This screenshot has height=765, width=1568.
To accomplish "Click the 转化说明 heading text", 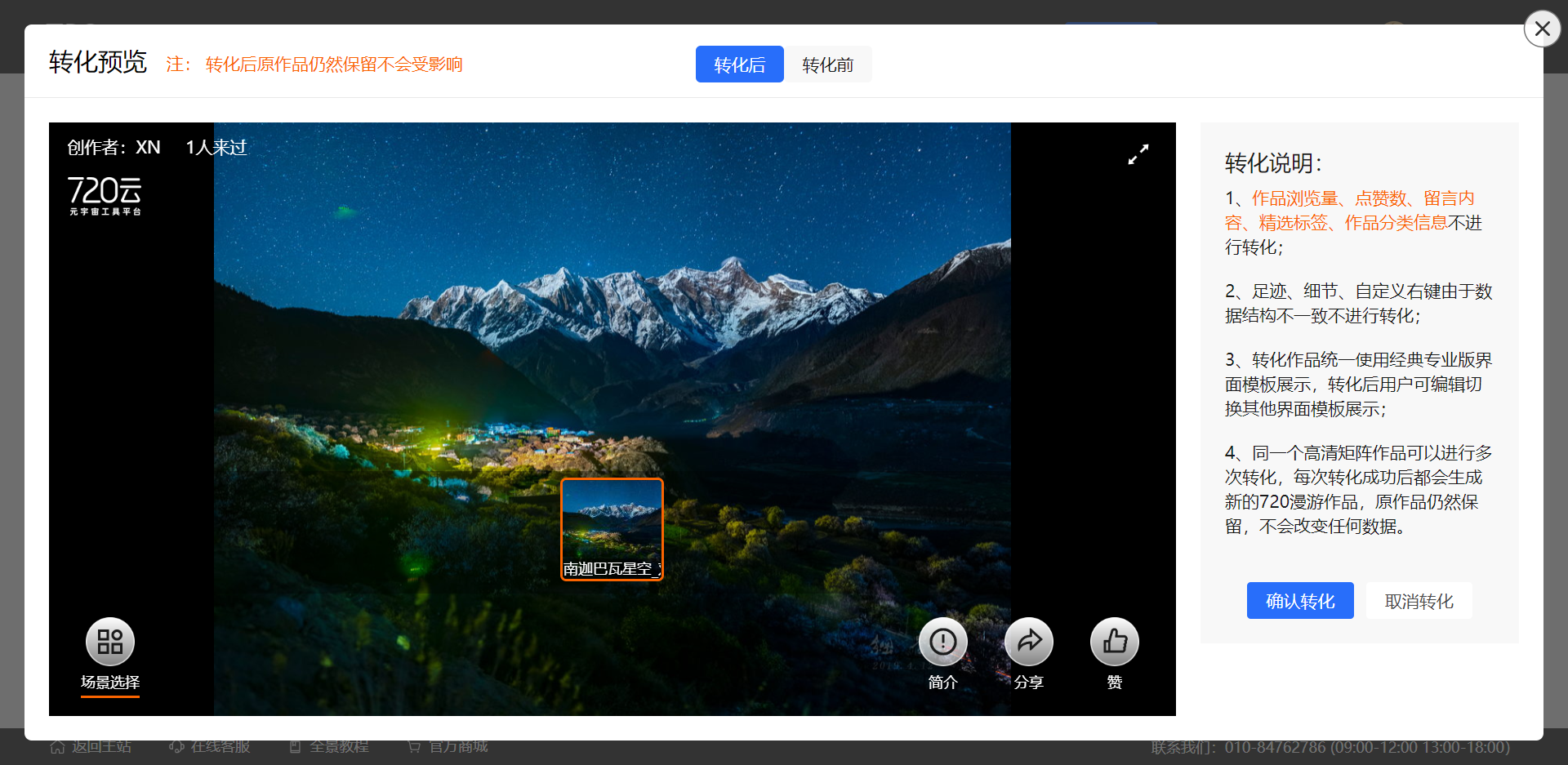I will [1272, 163].
